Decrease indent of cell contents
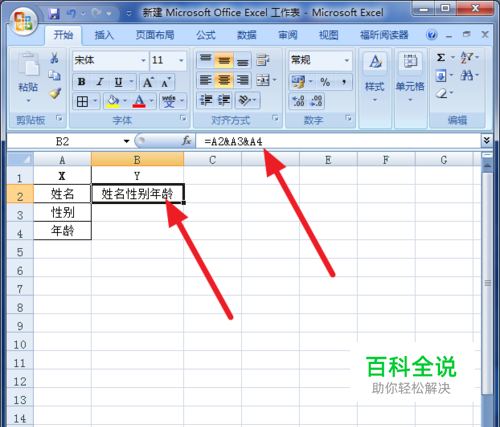 point(206,100)
